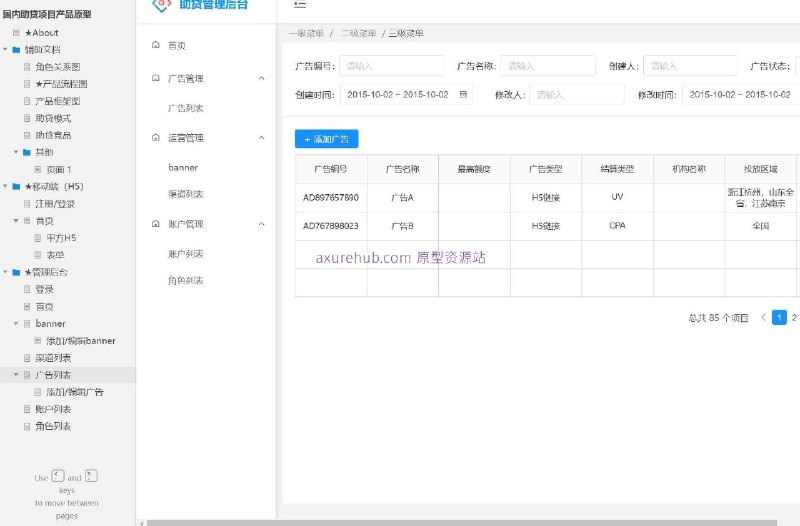Collapse the ★管理后台 tree arrow
800x526 pixels.
5,272
